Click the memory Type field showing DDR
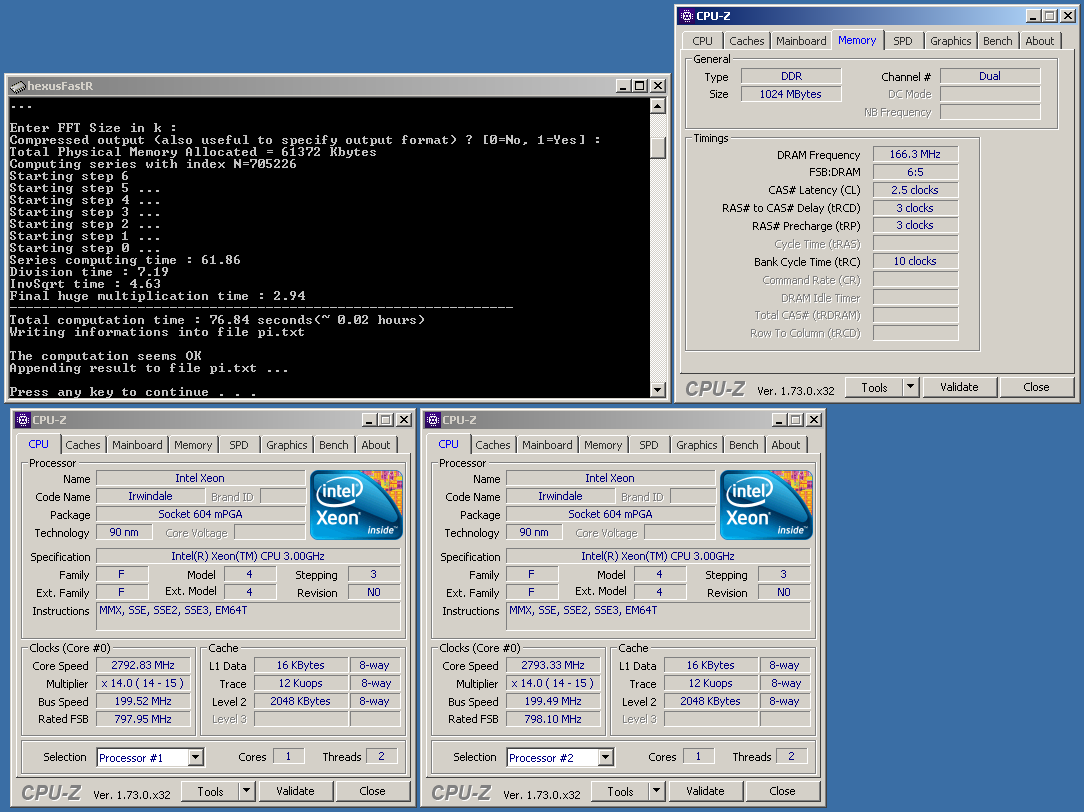The width and height of the screenshot is (1084, 812). coord(791,76)
